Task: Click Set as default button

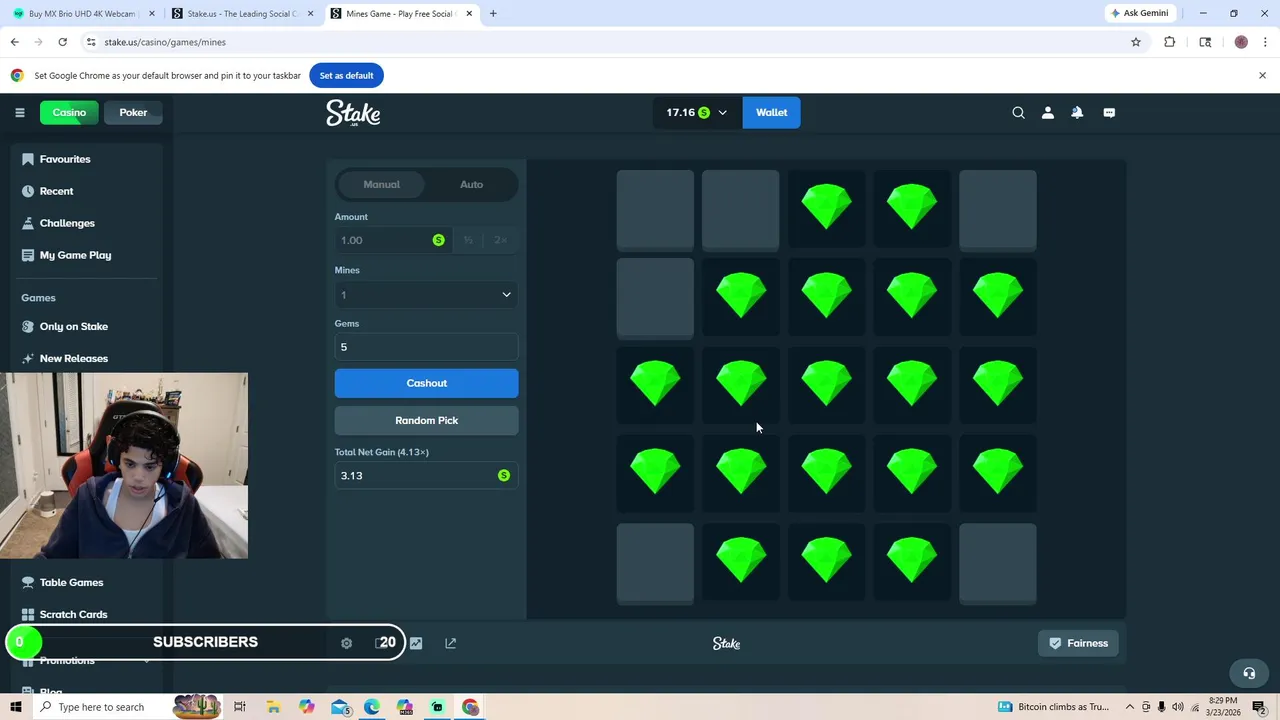Action: (x=346, y=75)
